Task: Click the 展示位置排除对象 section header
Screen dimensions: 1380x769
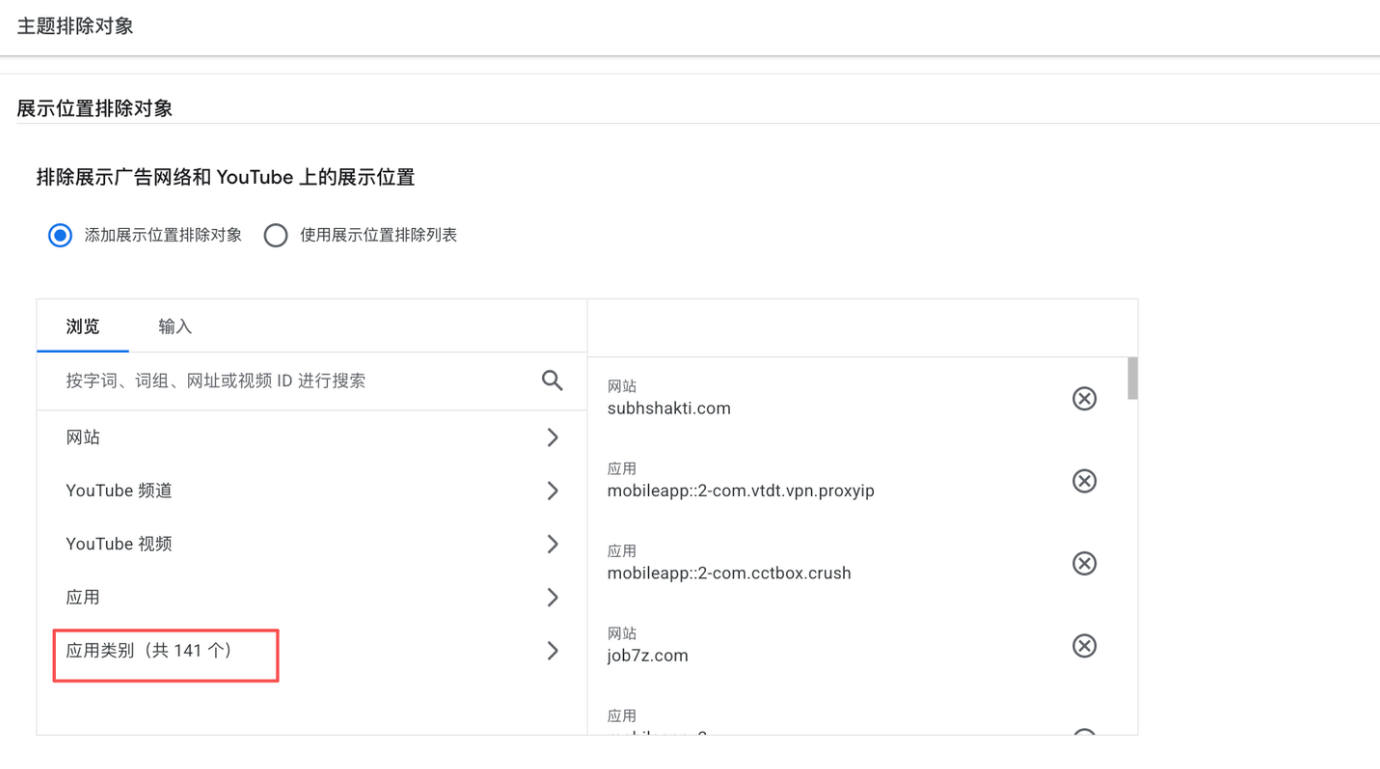Action: pyautogui.click(x=95, y=108)
